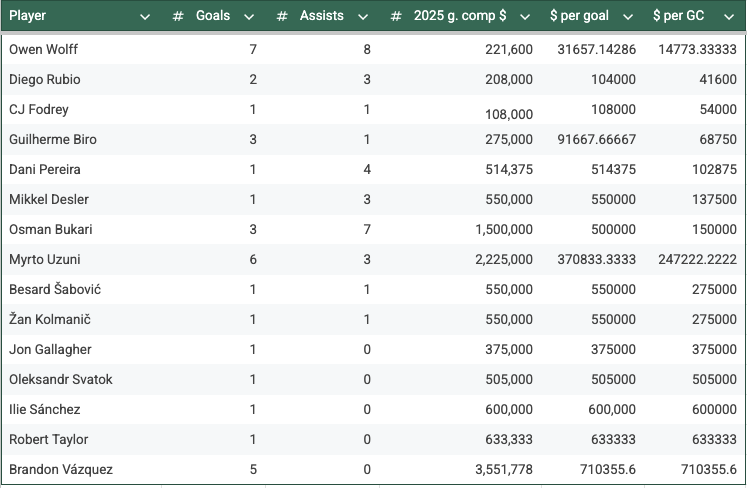
Task: Open the Goals column dropdown arrow
Action: (249, 16)
